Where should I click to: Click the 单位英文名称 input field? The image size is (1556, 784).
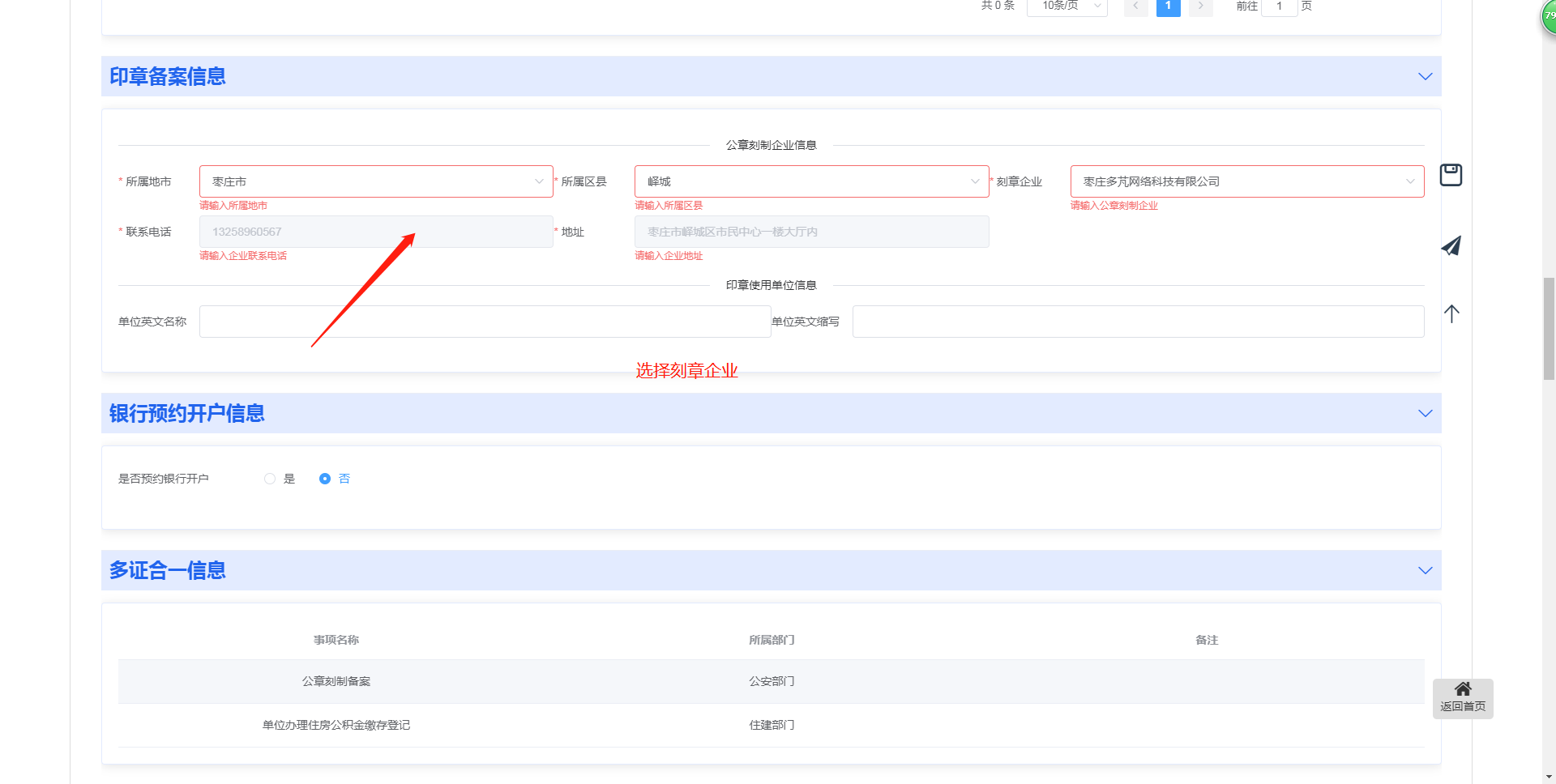click(485, 322)
